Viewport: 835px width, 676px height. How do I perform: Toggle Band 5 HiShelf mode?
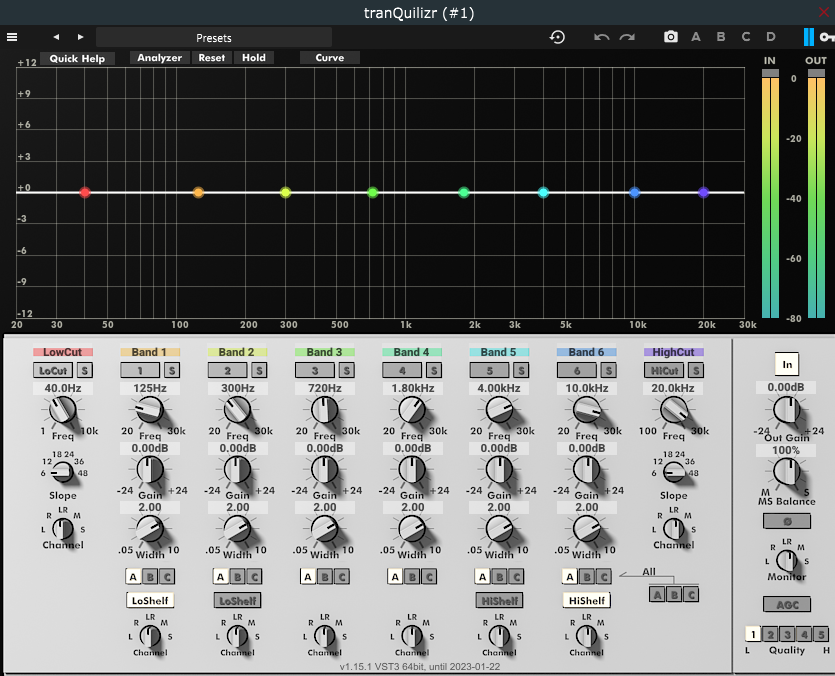tap(500, 600)
